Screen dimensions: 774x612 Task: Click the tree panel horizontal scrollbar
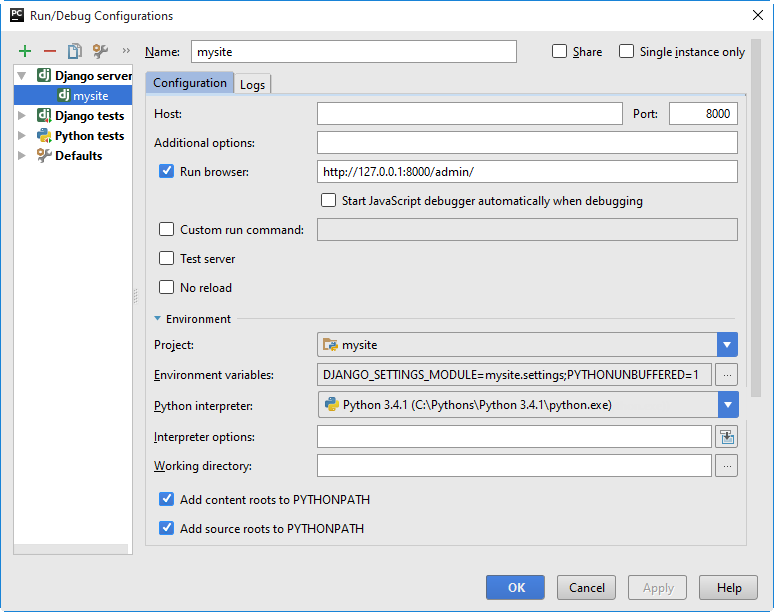tap(71, 549)
